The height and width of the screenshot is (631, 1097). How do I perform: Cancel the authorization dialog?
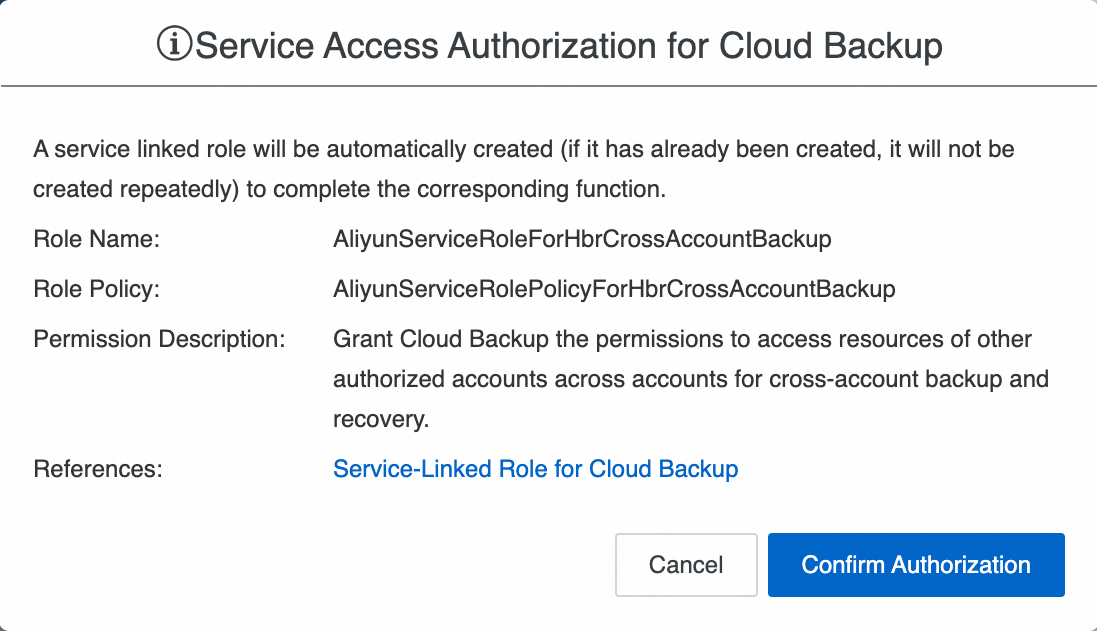point(685,565)
